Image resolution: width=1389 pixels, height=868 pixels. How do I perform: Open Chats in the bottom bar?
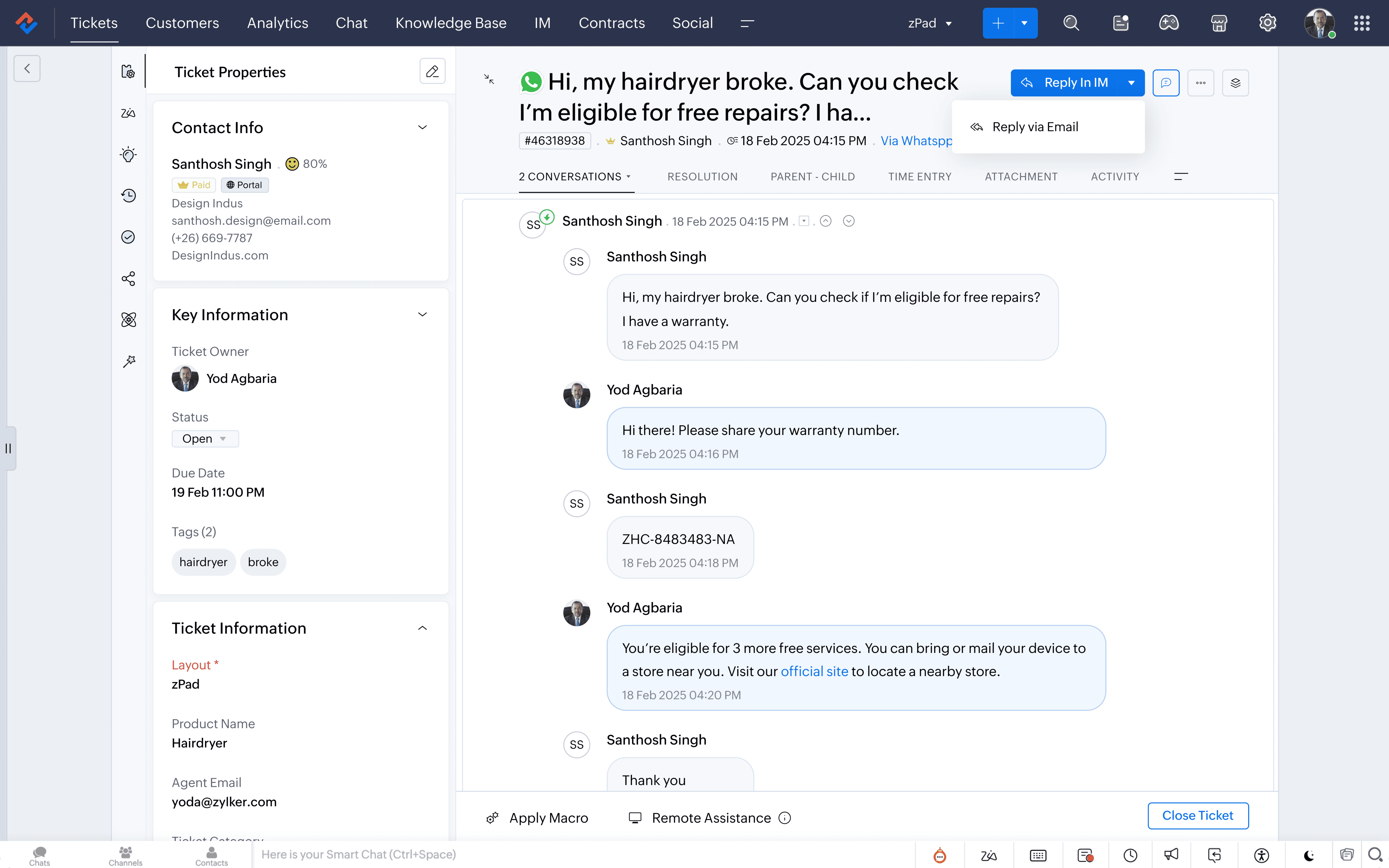pyautogui.click(x=40, y=856)
